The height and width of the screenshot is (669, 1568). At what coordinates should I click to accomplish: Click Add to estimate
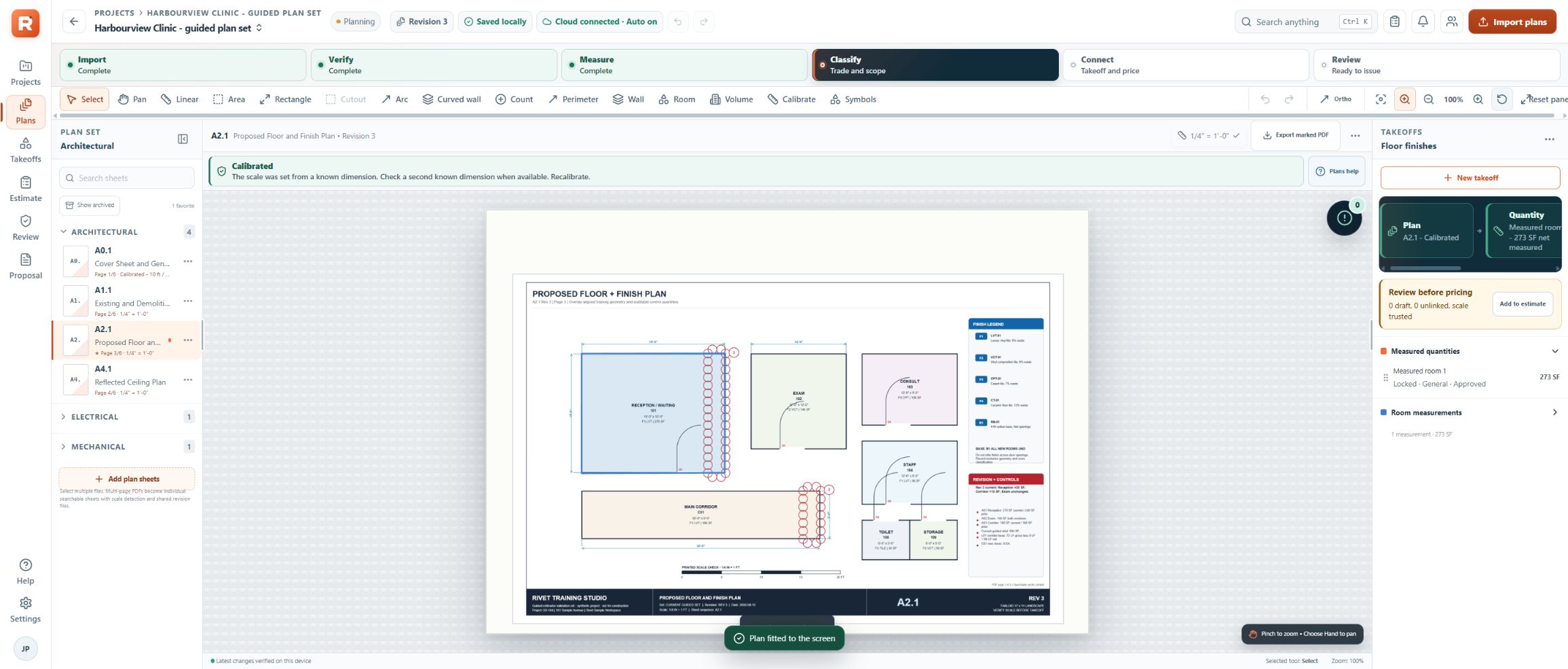tap(1523, 304)
